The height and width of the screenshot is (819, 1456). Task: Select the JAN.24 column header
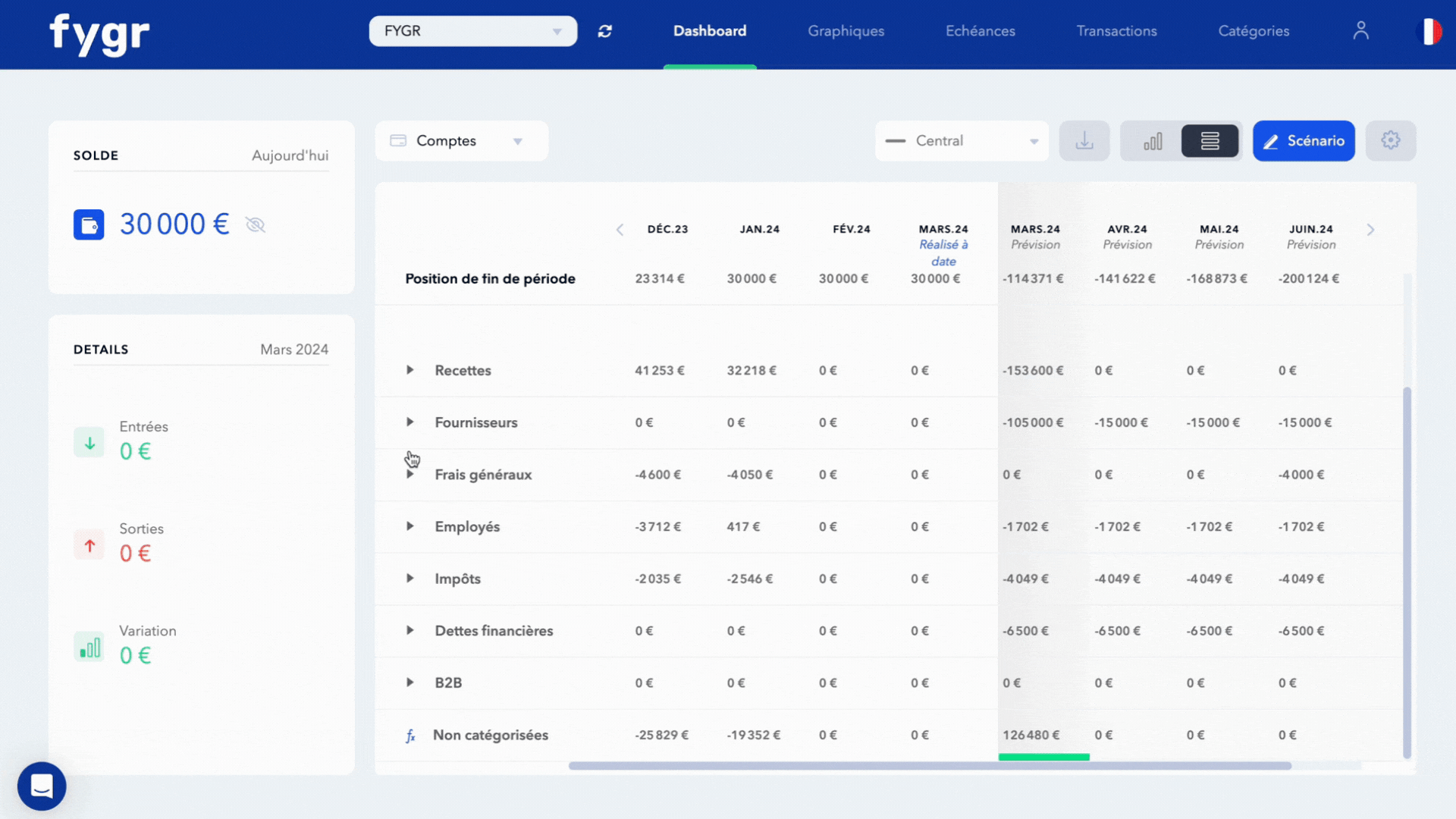pos(759,229)
